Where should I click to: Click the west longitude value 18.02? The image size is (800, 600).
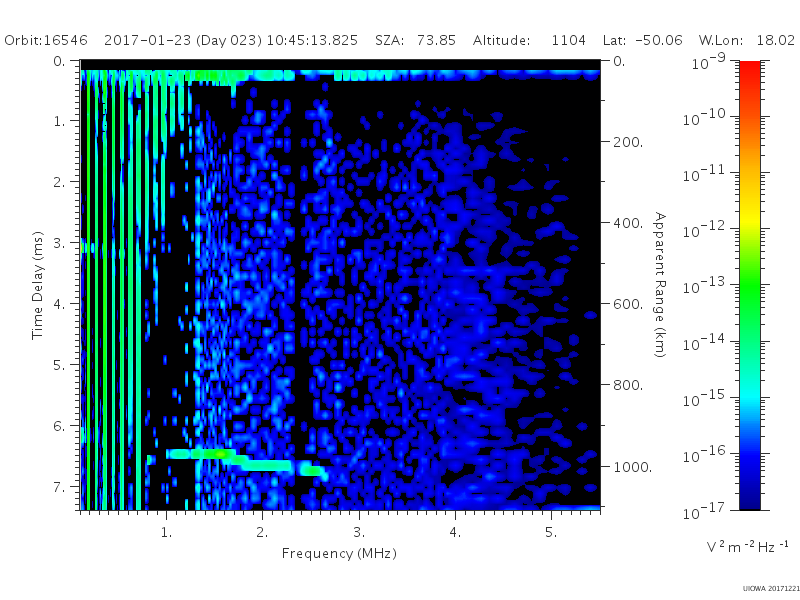coord(776,40)
